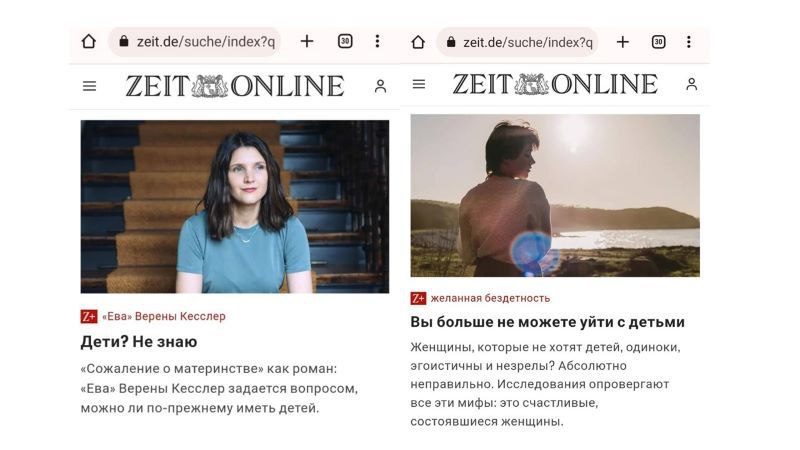This screenshot has width=800, height=450.
Task: Open three-dot browser menu in right window
Action: point(689,42)
